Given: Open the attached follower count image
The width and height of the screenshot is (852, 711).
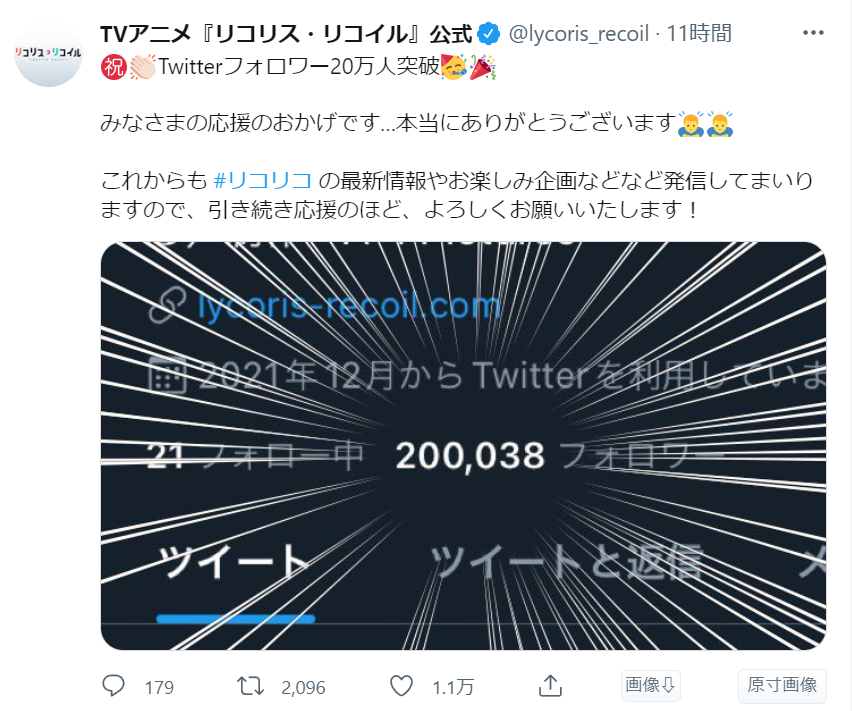Looking at the screenshot, I should tap(463, 446).
